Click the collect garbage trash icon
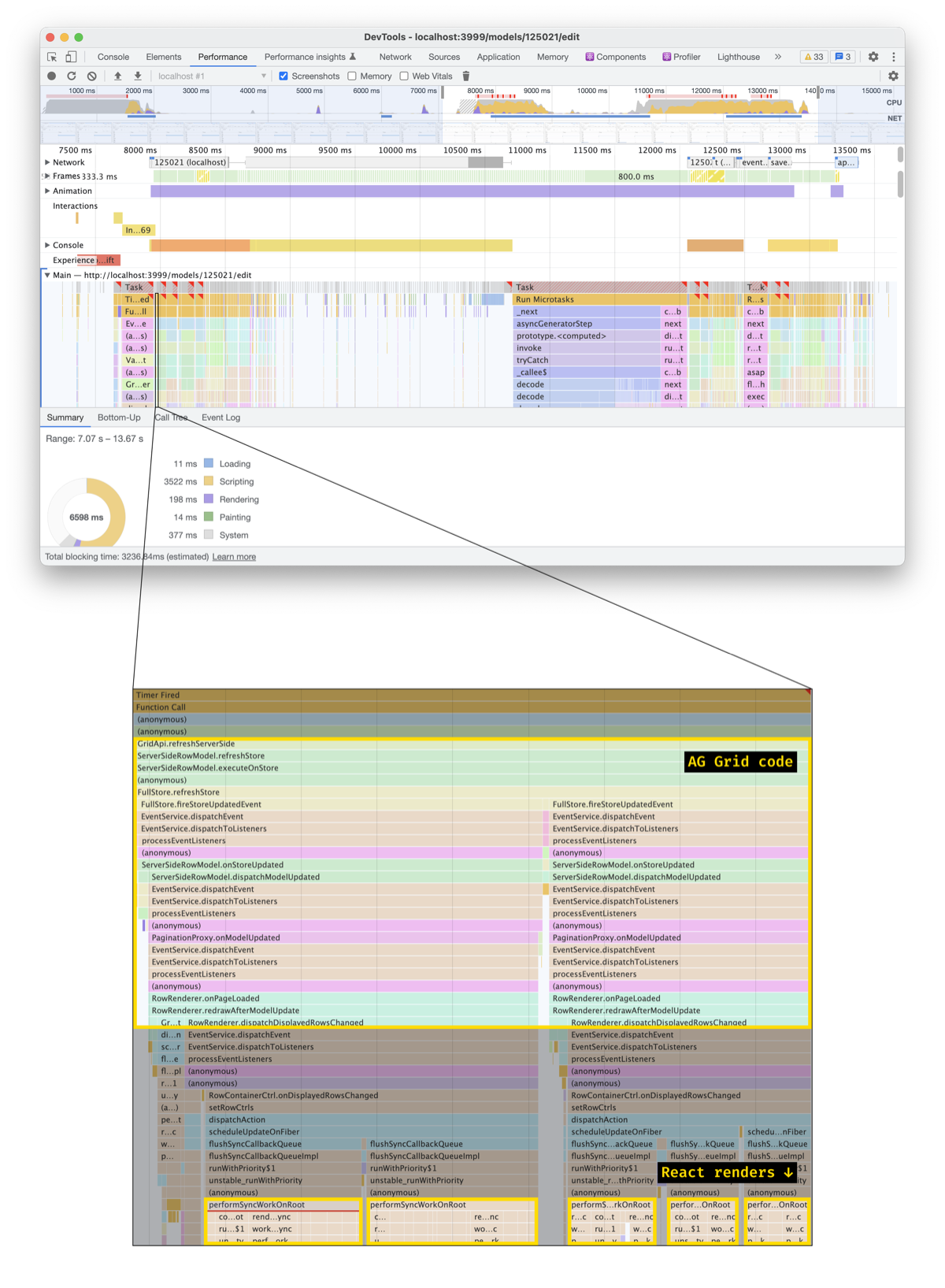This screenshot has height=1288, width=945. (466, 76)
